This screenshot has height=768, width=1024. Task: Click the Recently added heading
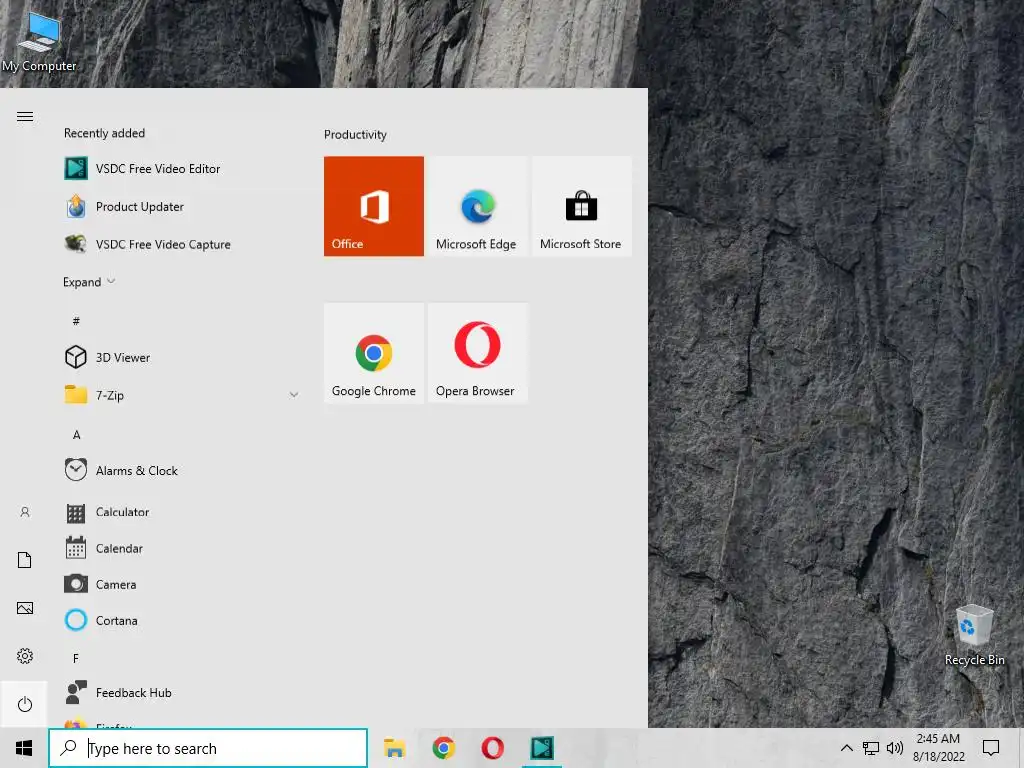point(104,133)
